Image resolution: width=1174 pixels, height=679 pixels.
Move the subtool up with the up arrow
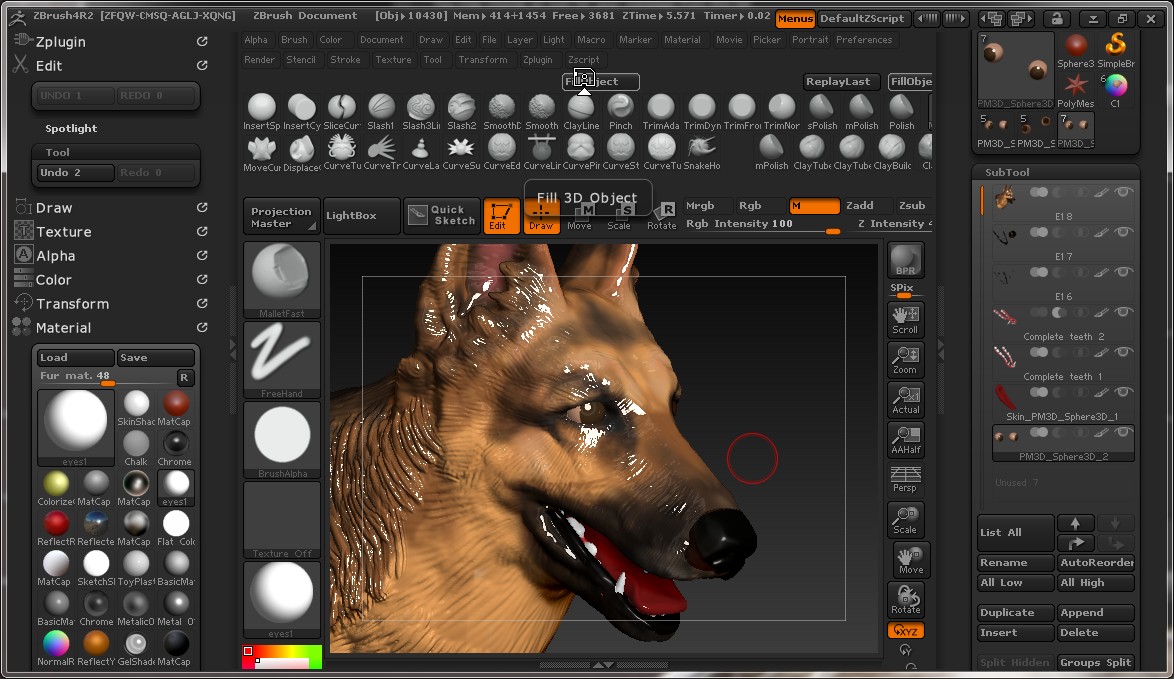1075,523
